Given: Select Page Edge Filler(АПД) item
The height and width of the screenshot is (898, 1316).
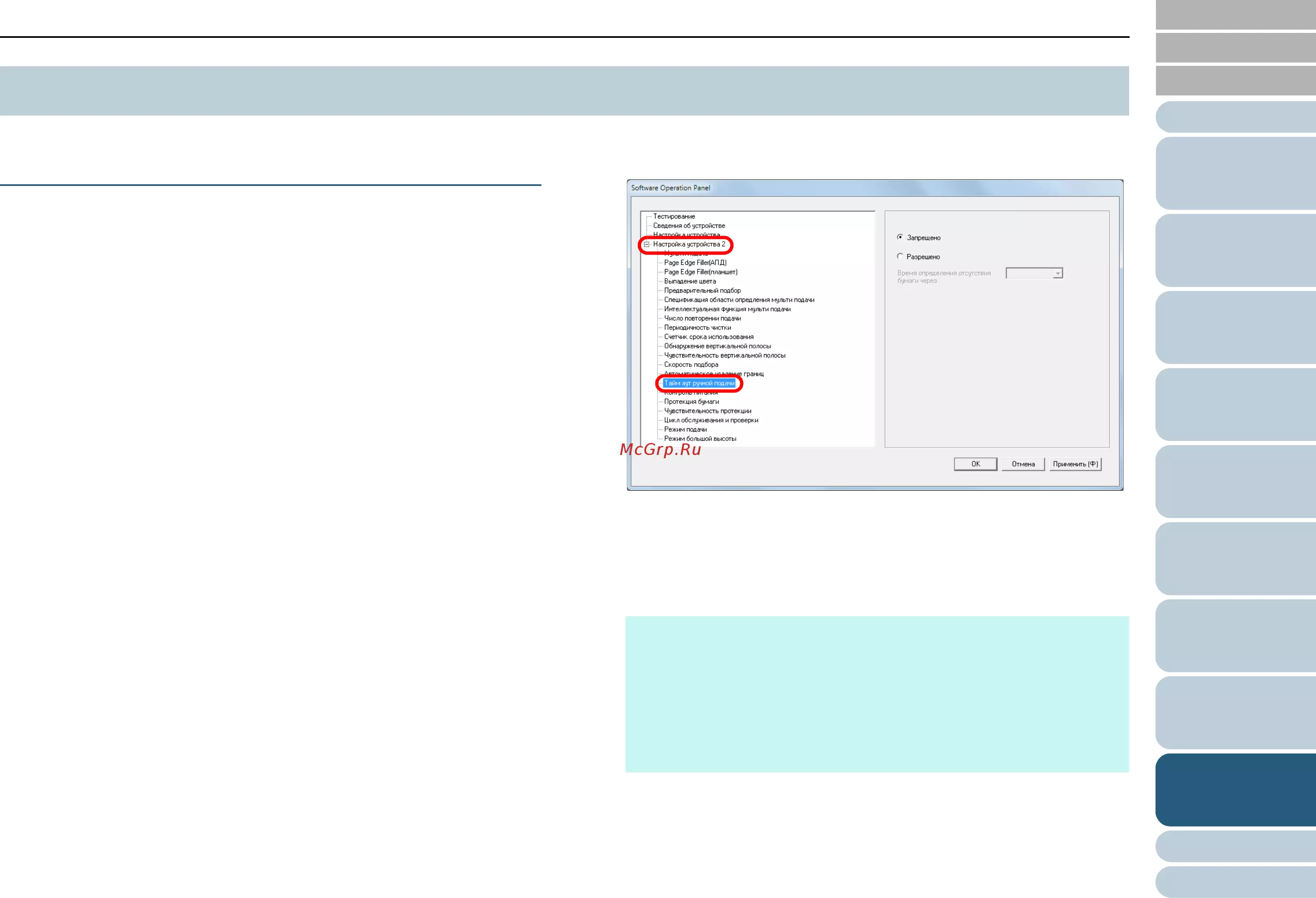Looking at the screenshot, I should (x=695, y=263).
